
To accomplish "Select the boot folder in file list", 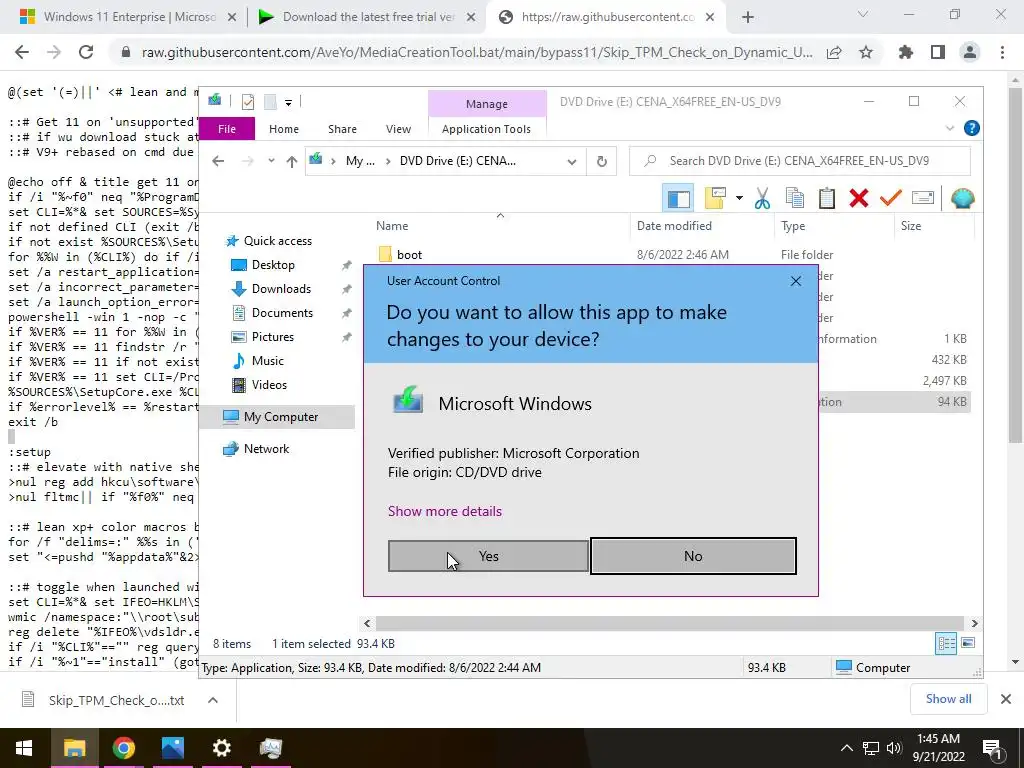I will pos(409,255).
